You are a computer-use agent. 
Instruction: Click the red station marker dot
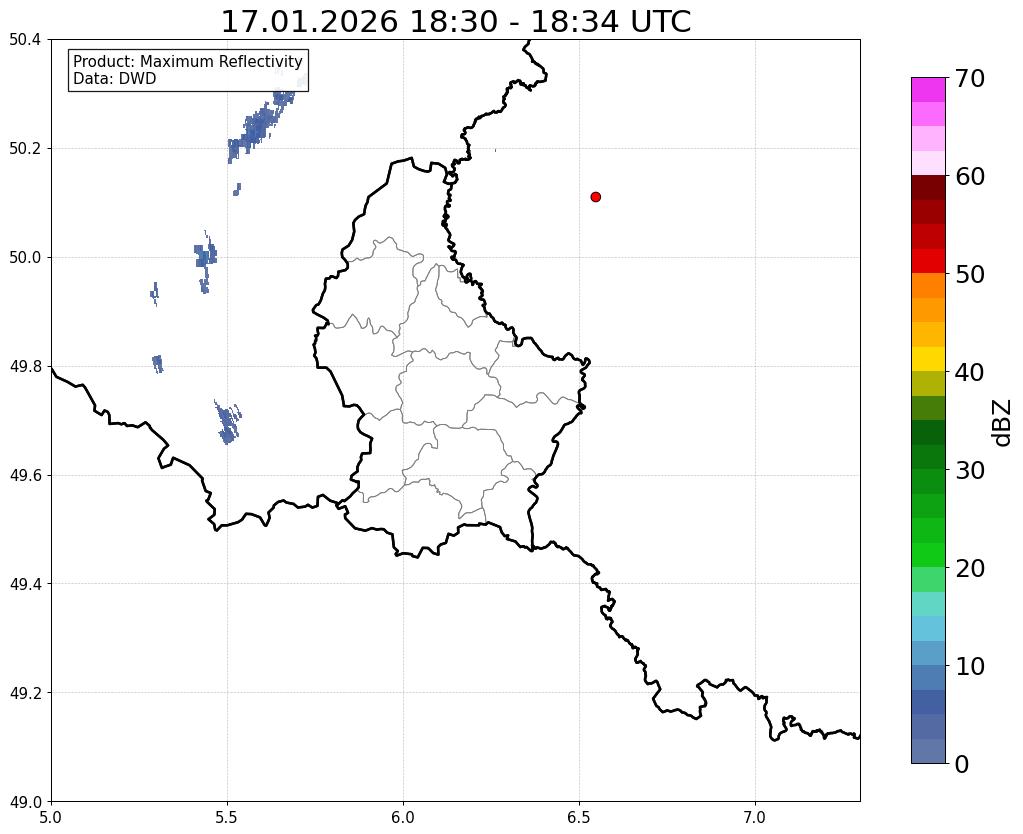(x=595, y=197)
